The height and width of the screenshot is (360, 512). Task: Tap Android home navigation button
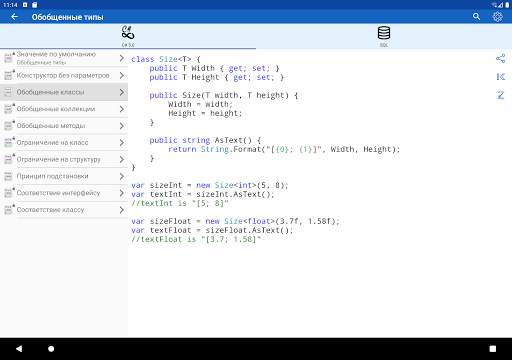pos(51,349)
